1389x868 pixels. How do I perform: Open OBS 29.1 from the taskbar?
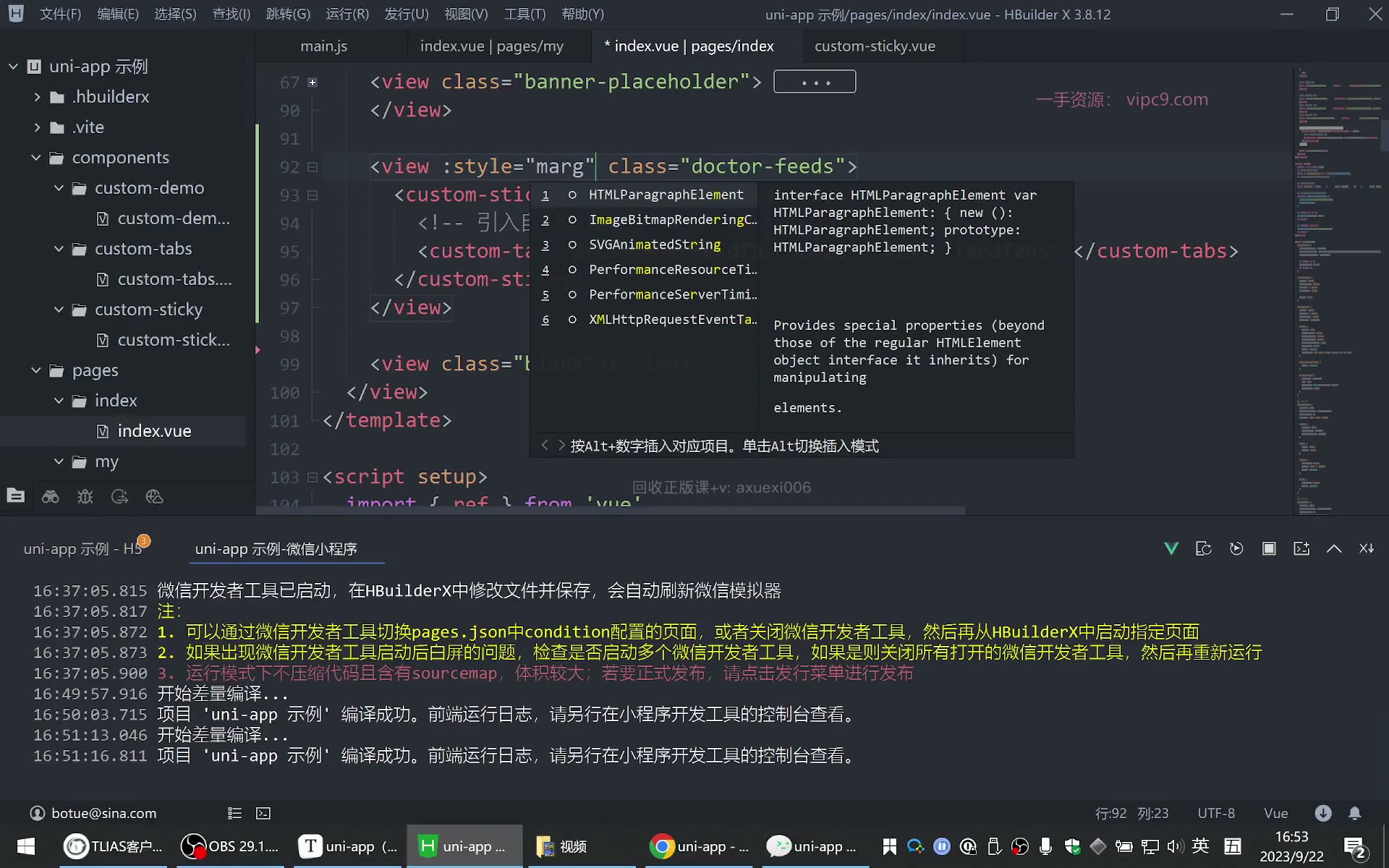coord(231,846)
